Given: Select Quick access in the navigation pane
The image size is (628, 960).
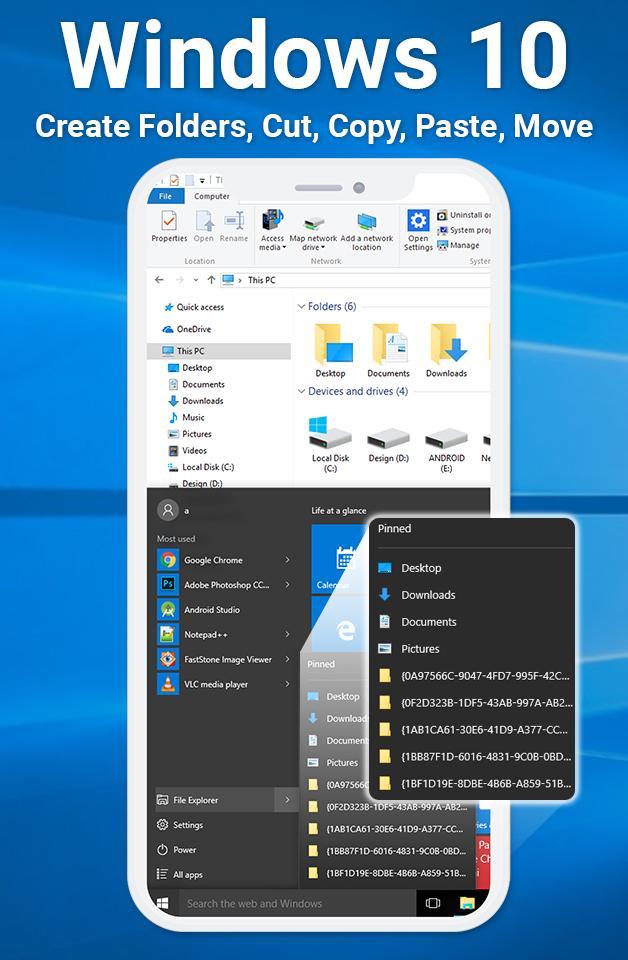Looking at the screenshot, I should (x=193, y=307).
